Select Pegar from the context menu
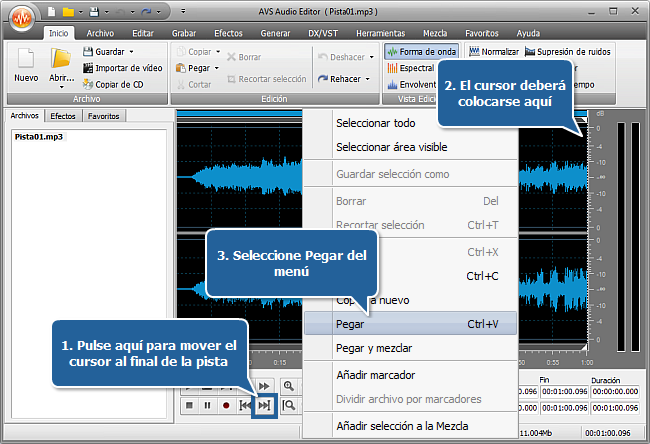 click(x=350, y=324)
